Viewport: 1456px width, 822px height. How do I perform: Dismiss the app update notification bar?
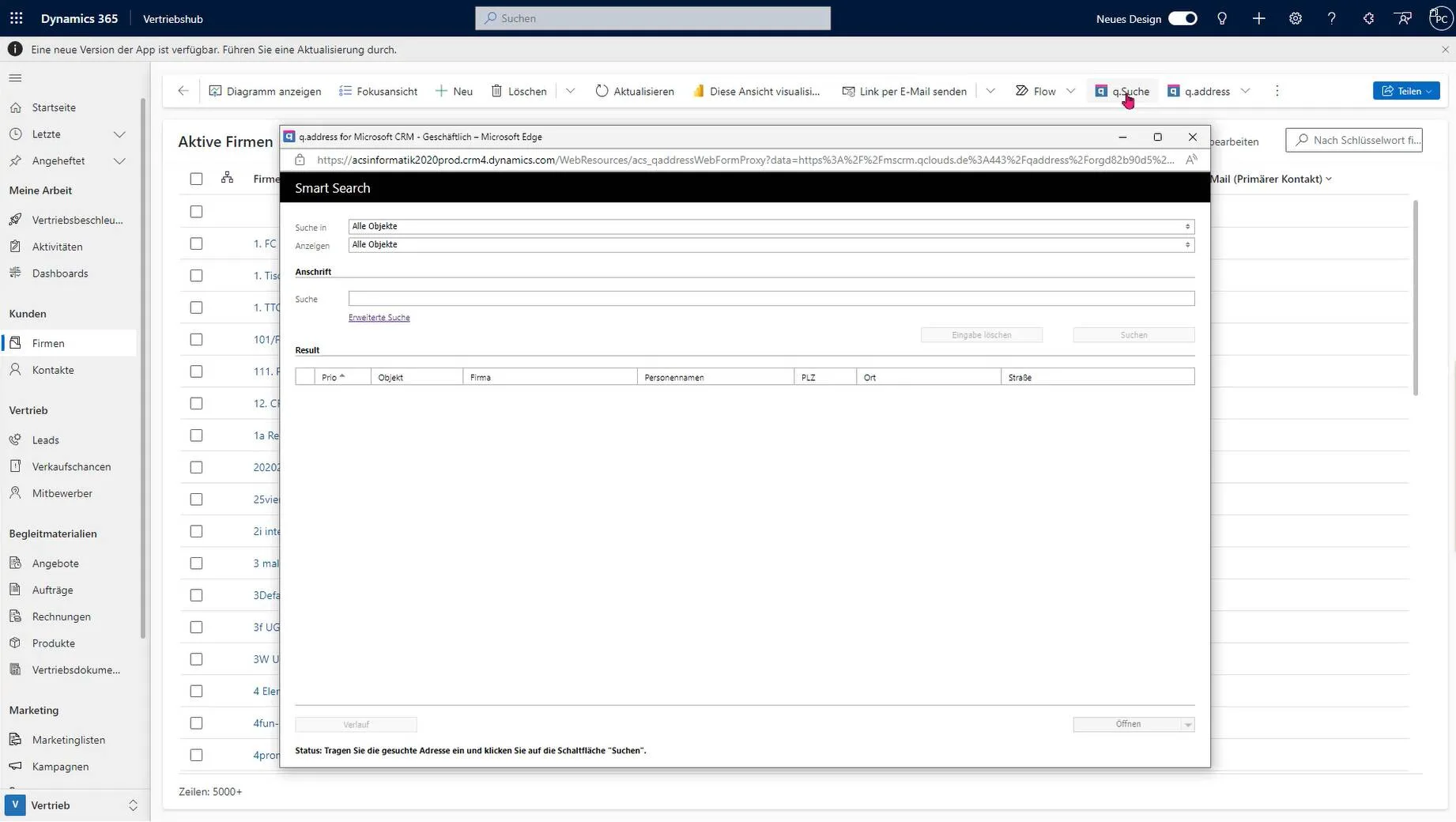[1445, 49]
